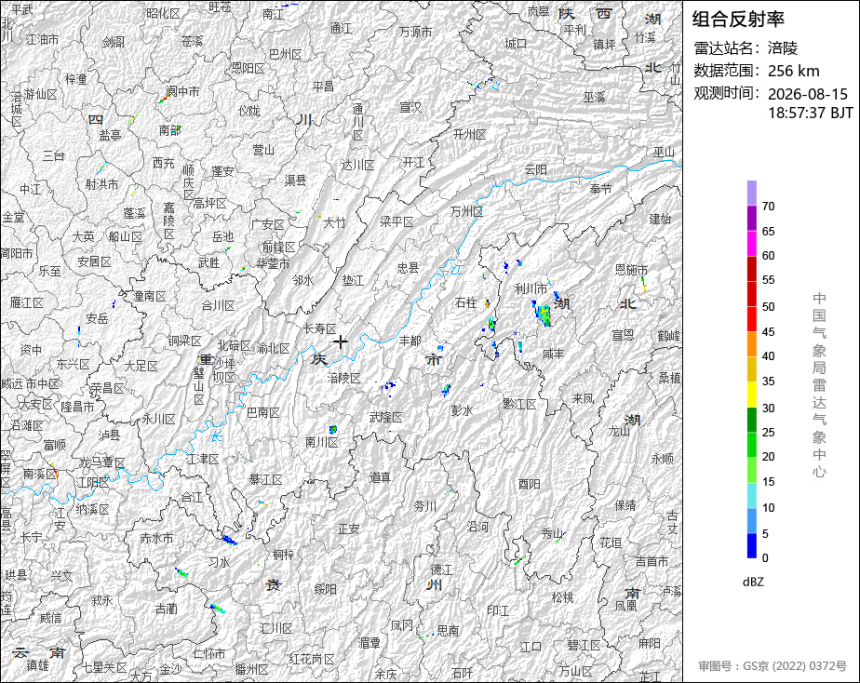This screenshot has width=860, height=683.
Task: Click the radar echo near 习水
Action: pyautogui.click(x=229, y=539)
